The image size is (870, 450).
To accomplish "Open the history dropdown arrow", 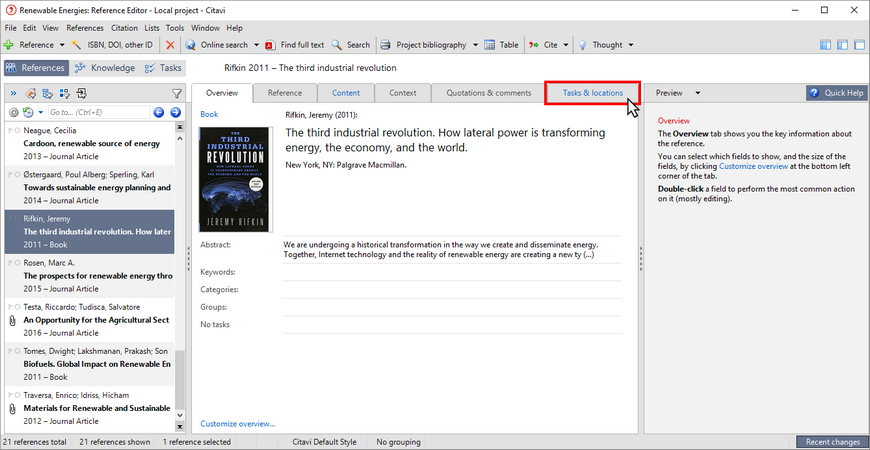I will click(41, 113).
